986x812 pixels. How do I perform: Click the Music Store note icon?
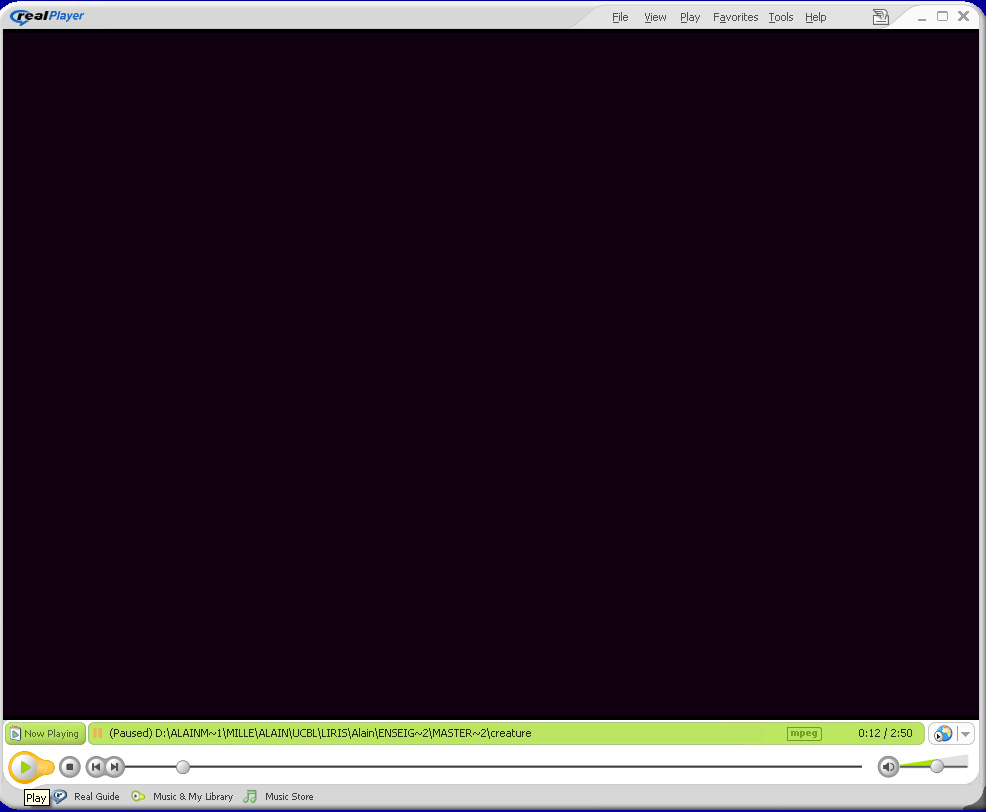[x=250, y=796]
